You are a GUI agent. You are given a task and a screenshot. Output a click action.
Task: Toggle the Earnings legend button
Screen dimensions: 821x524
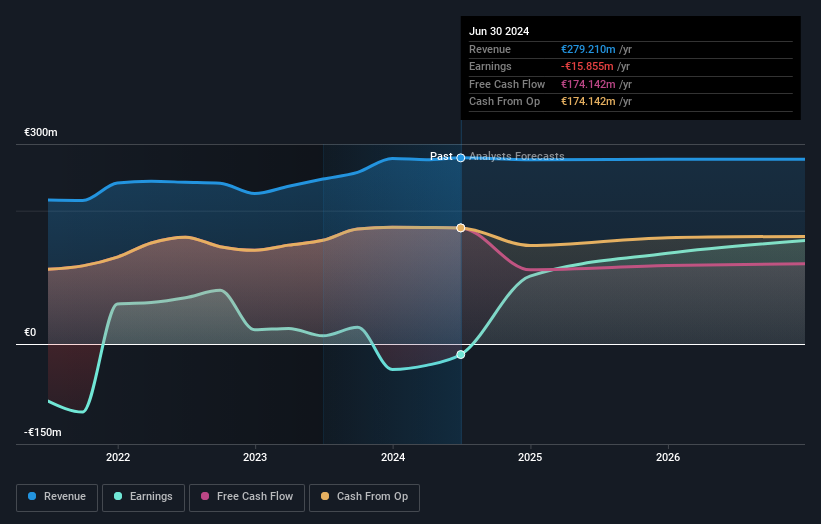(x=143, y=497)
